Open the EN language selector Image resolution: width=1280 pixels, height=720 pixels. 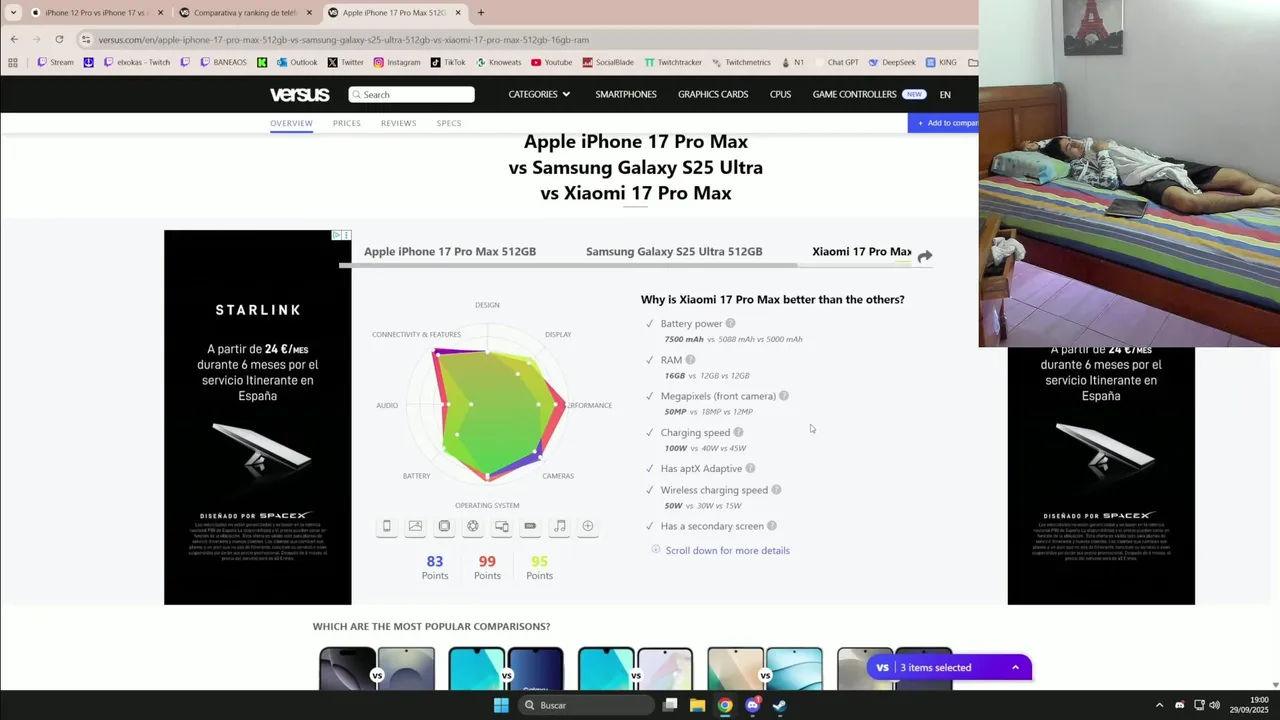tap(945, 94)
